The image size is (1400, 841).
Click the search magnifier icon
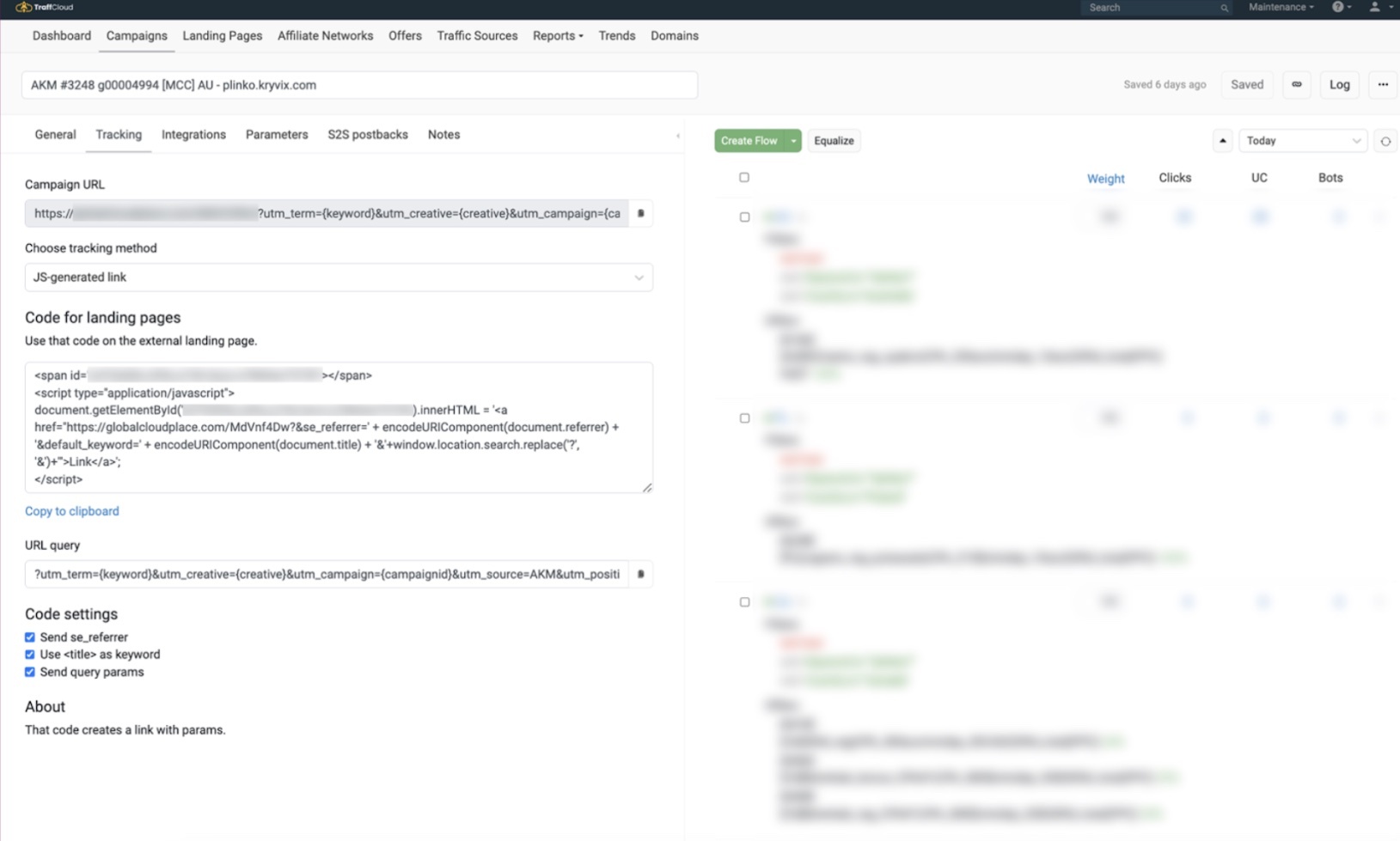pos(1224,8)
